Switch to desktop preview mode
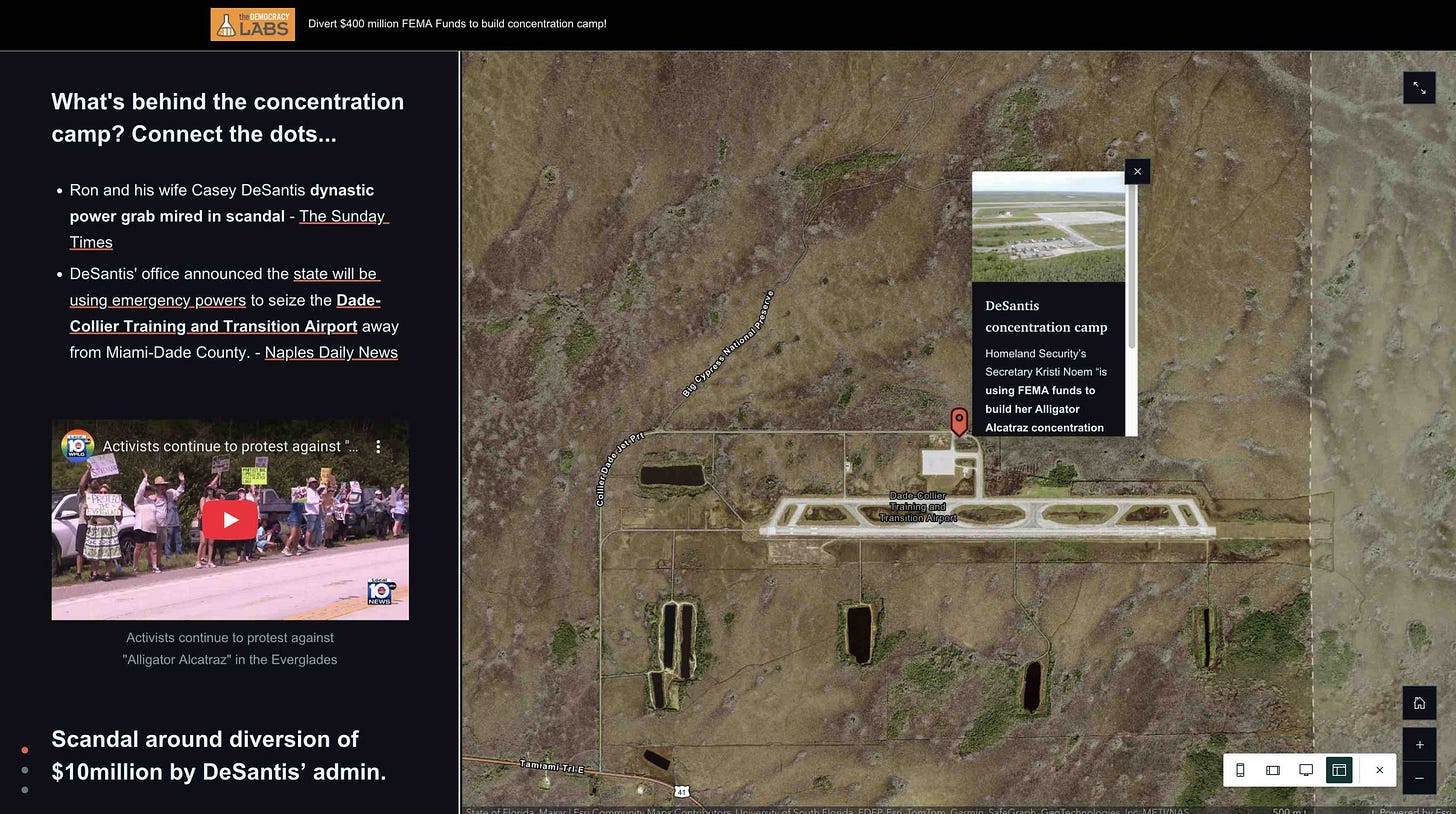The width and height of the screenshot is (1456, 814). coord(1306,770)
